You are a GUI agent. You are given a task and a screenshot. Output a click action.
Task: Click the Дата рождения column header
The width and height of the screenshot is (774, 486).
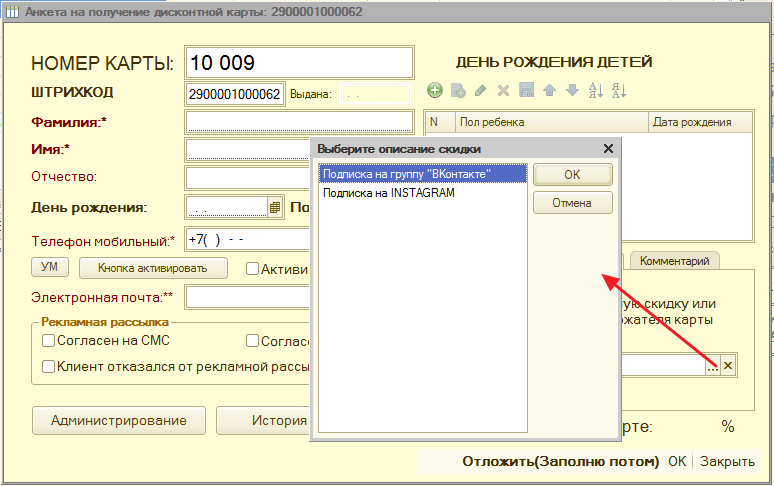tap(700, 122)
